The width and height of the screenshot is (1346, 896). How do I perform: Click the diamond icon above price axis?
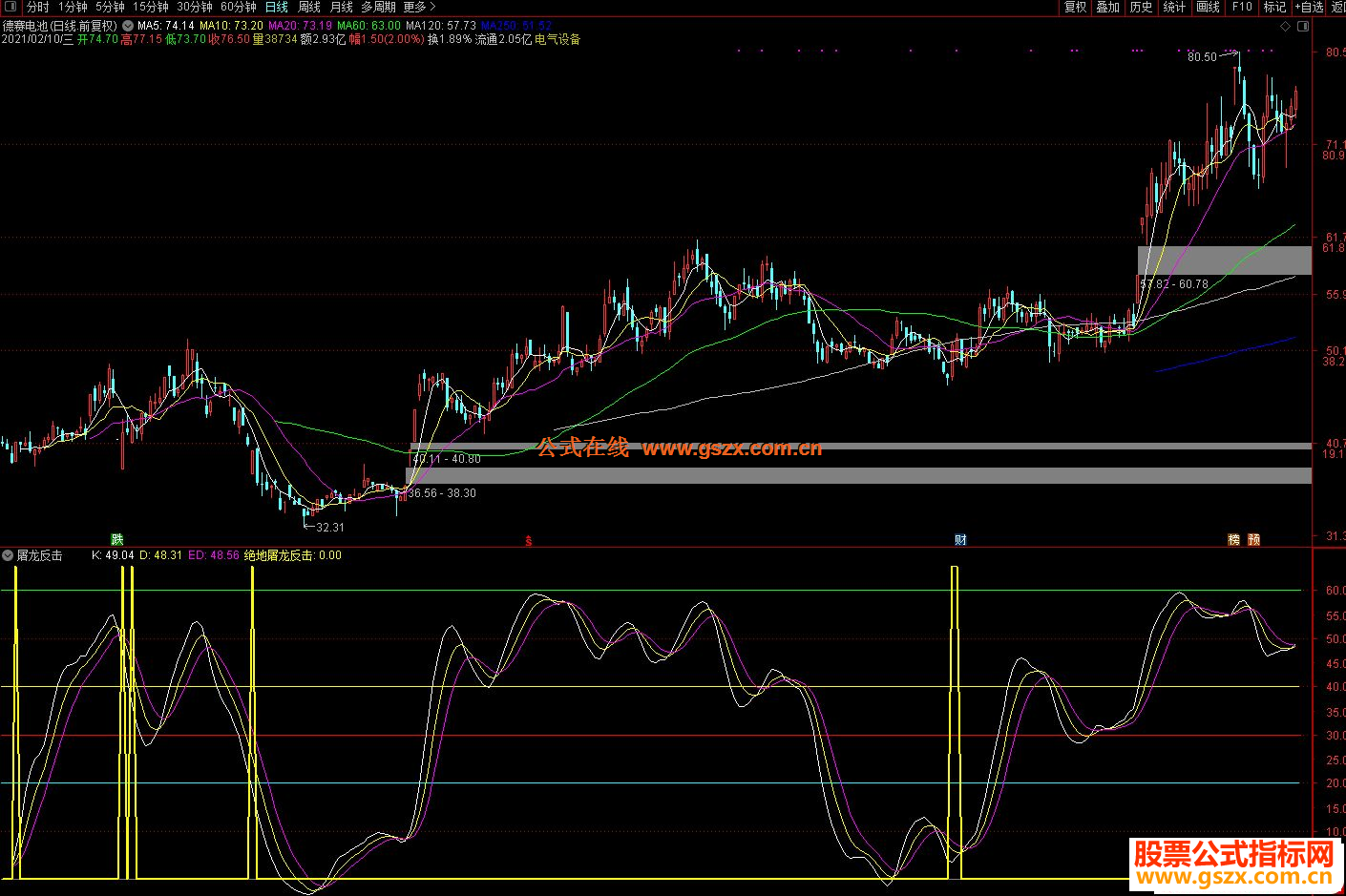[x=1286, y=27]
